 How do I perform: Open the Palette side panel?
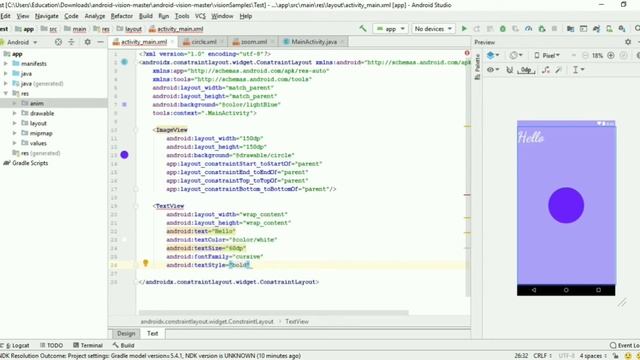(477, 67)
